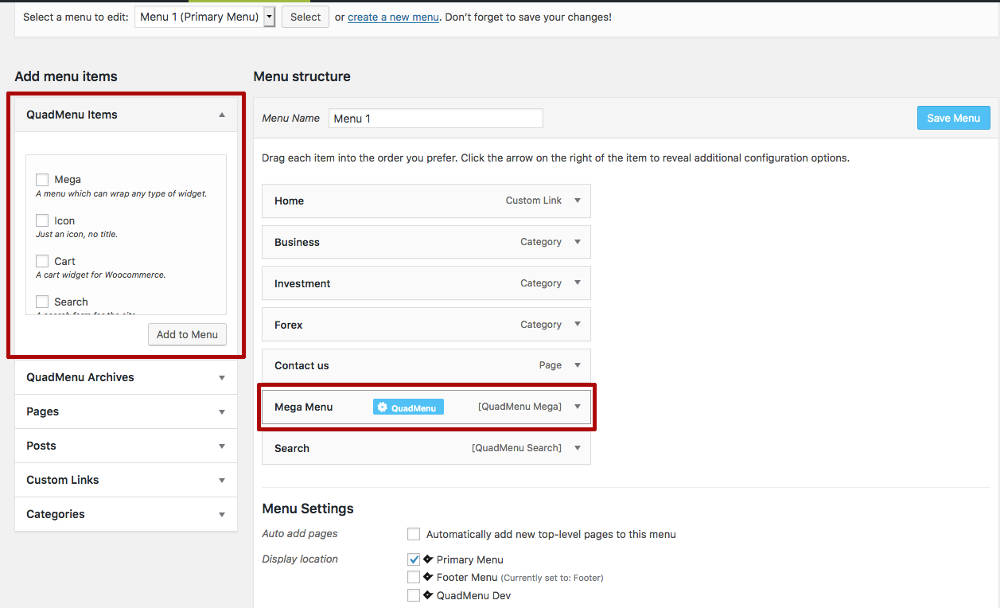Click the Home menu item title

click(289, 201)
